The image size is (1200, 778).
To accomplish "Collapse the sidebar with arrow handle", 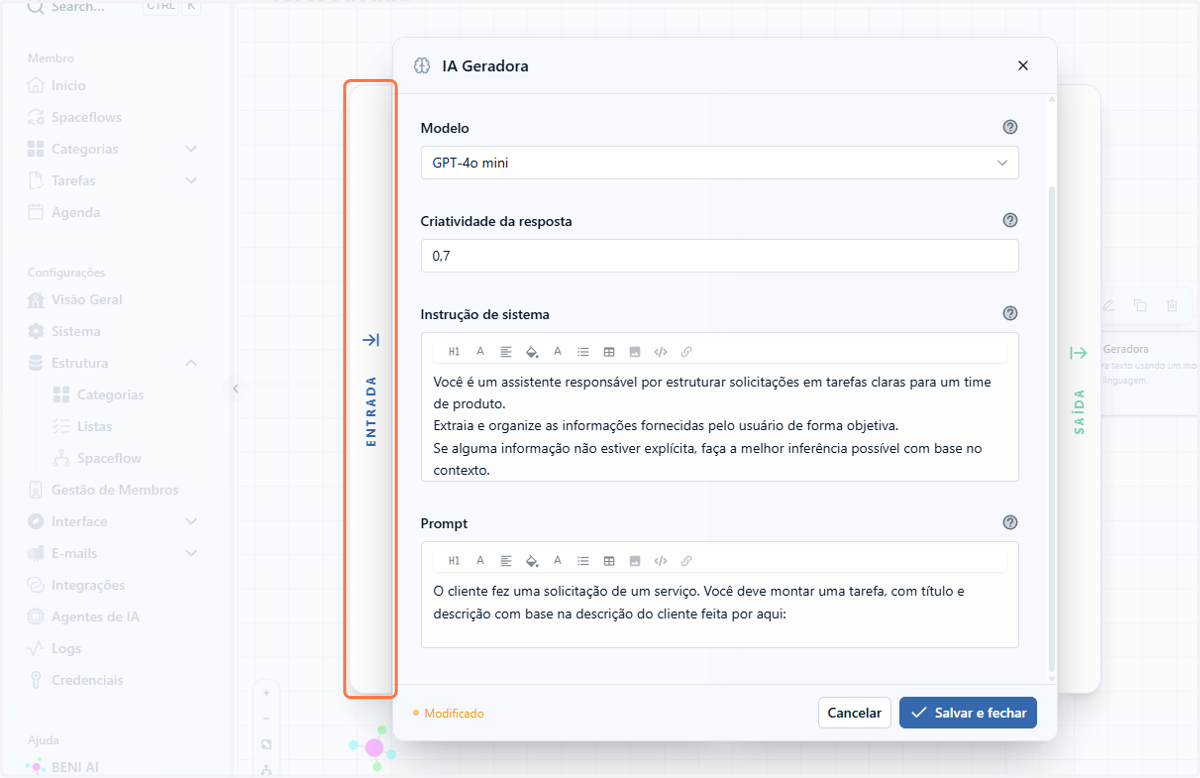I will point(235,388).
